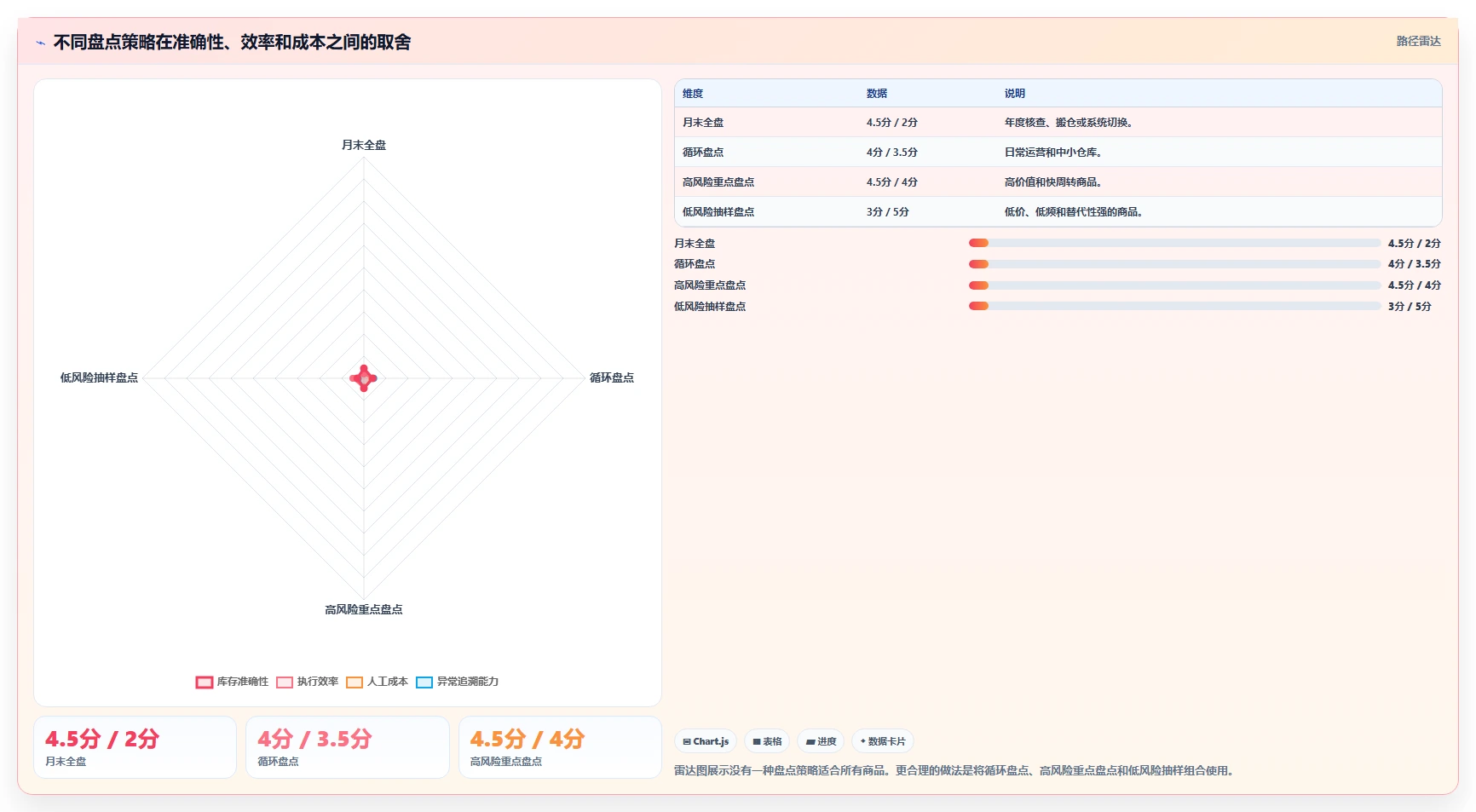Click the Chart.js tag
The height and width of the screenshot is (812, 1476).
point(706,741)
